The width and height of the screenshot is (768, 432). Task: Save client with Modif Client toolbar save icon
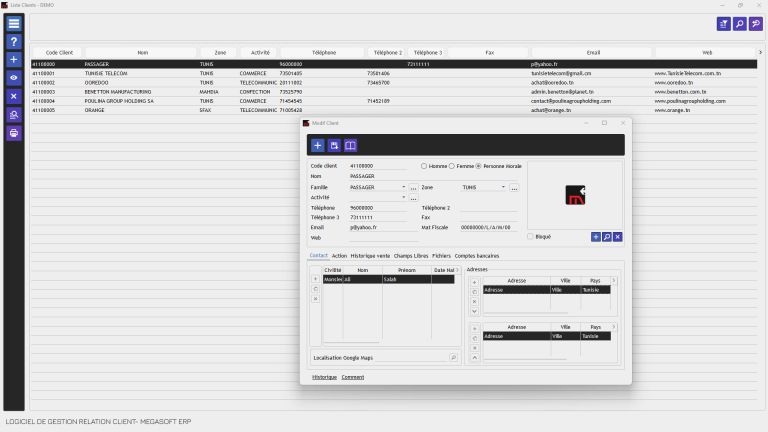334,145
